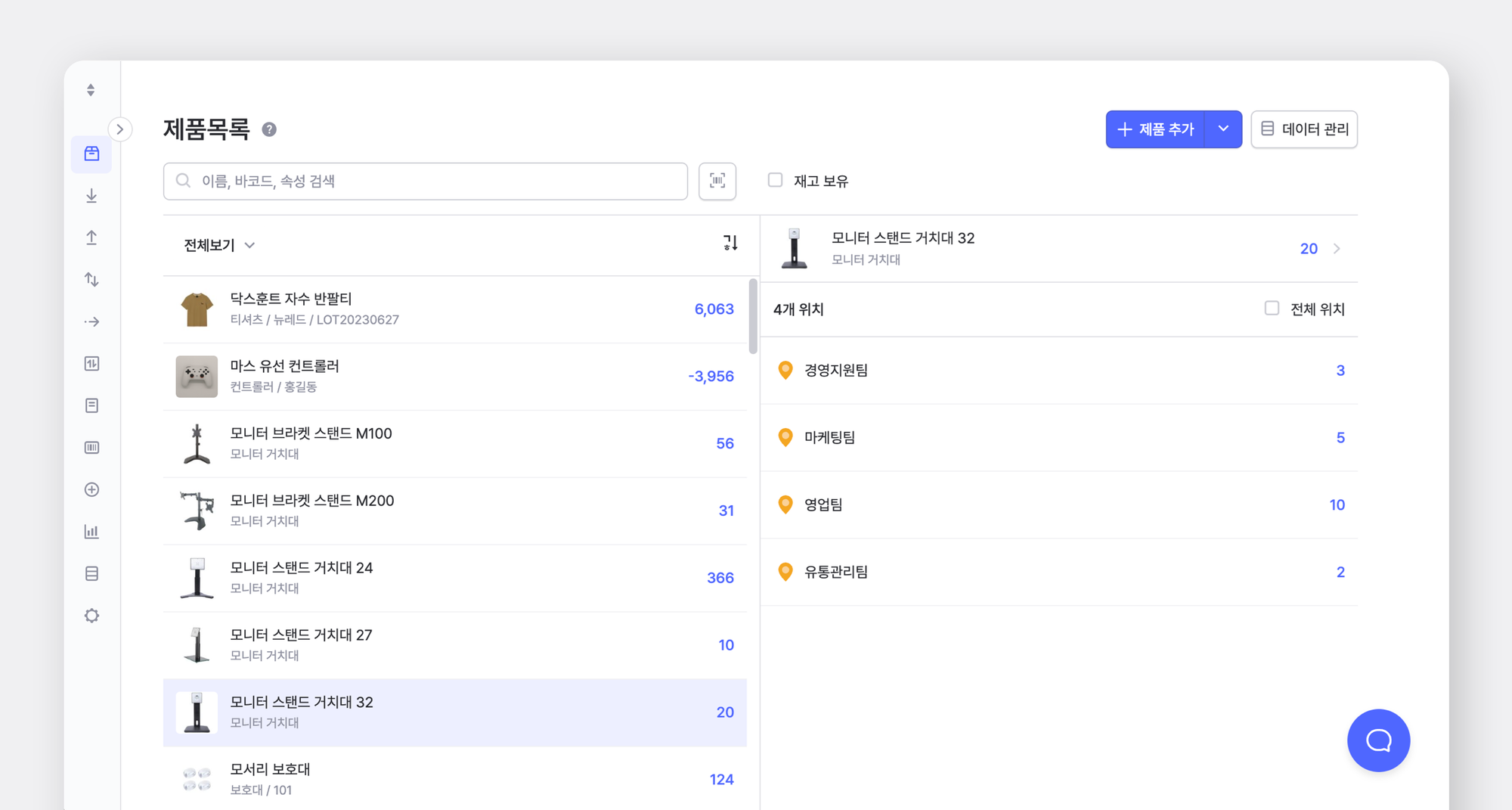Open the analytics bar chart sidebar icon
Screen dimensions: 1512x810
click(x=91, y=532)
